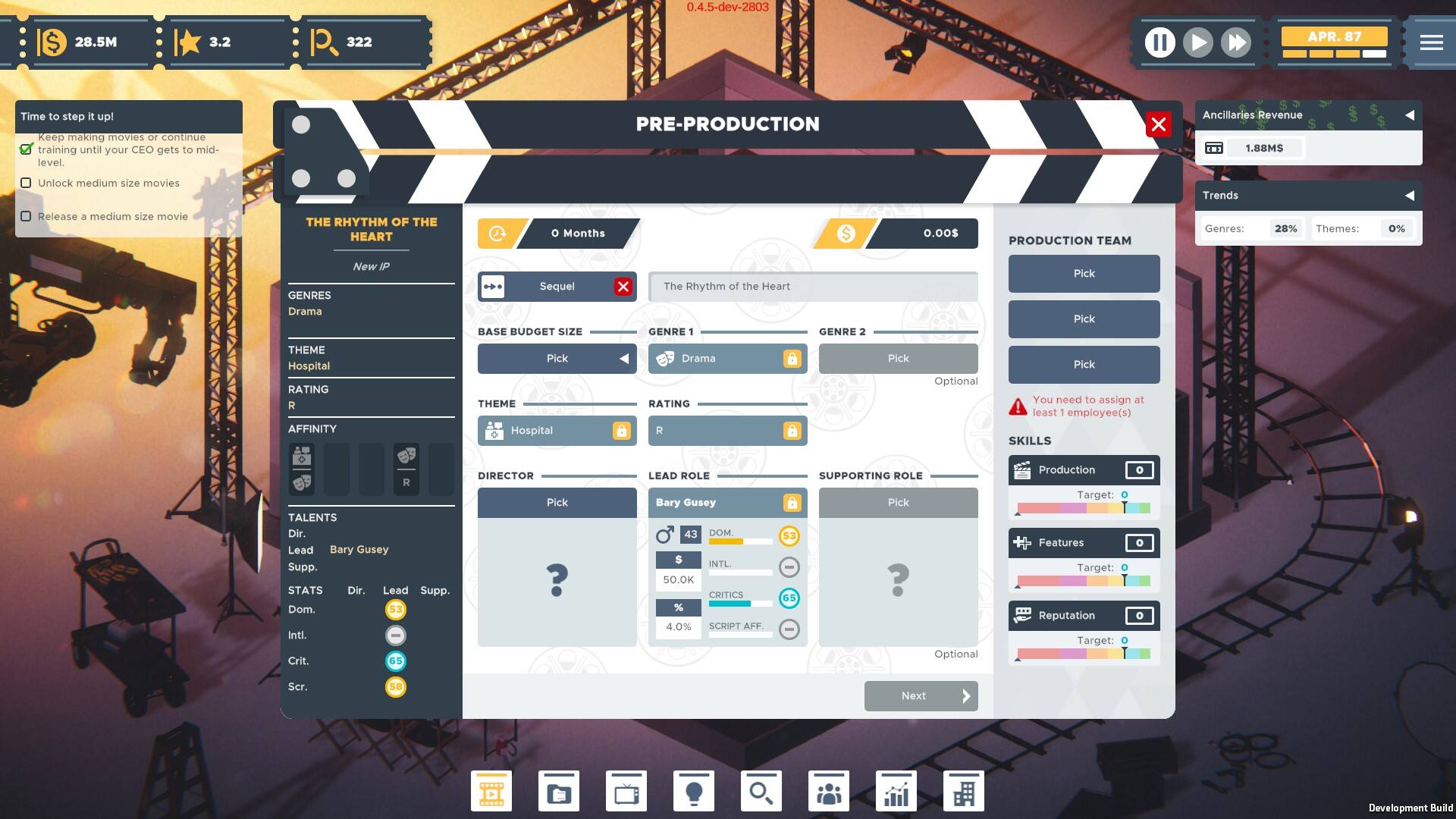The height and width of the screenshot is (819, 1456).
Task: Open the movie library folder icon
Action: tap(559, 792)
